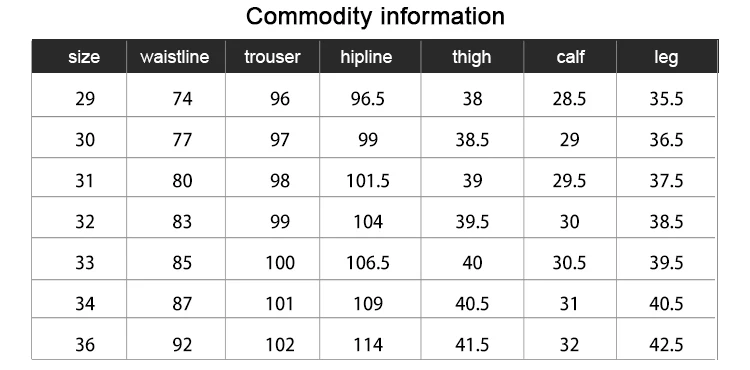Screen dimensions: 750x370
Task: Click the 'leg' column header
Action: point(666,57)
